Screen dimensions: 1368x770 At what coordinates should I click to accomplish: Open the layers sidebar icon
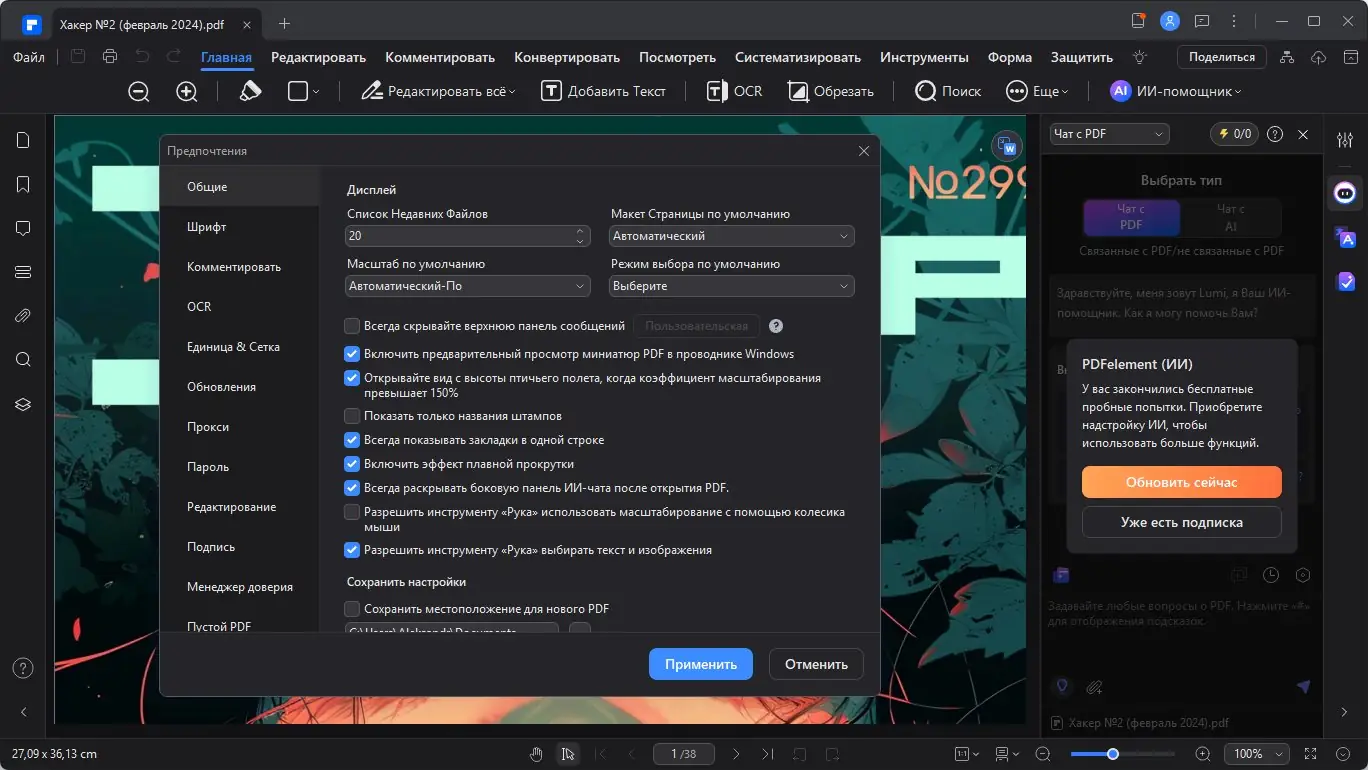(23, 404)
